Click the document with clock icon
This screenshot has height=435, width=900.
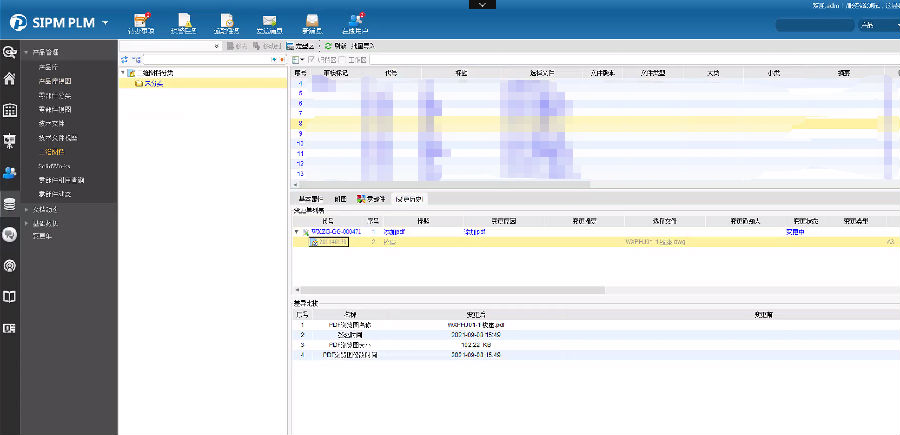tap(227, 20)
